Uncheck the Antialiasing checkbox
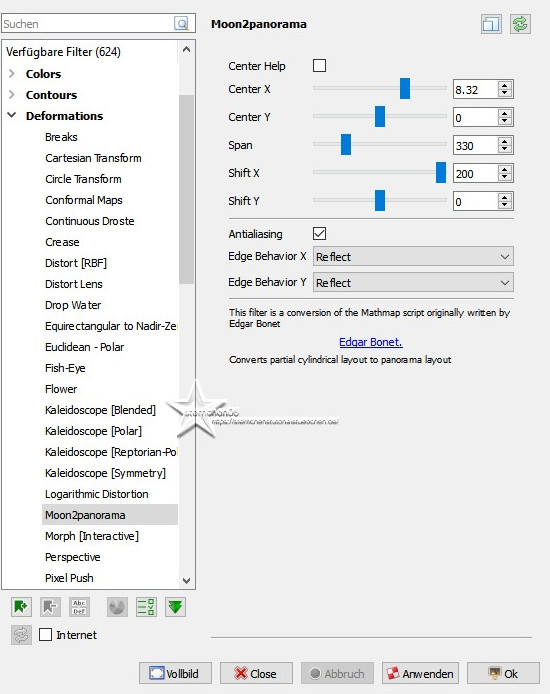Viewport: 550px width, 694px height. pos(319,233)
